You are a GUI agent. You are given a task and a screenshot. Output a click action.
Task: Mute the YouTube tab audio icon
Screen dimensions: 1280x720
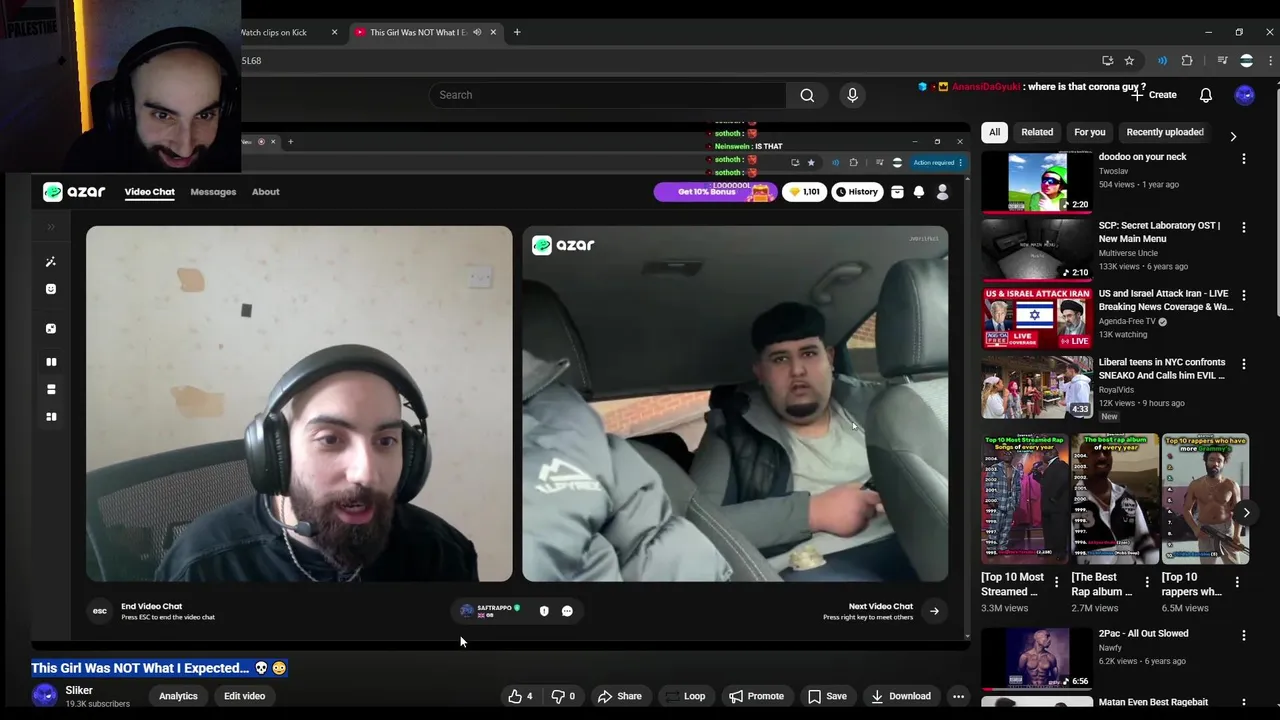click(x=477, y=32)
